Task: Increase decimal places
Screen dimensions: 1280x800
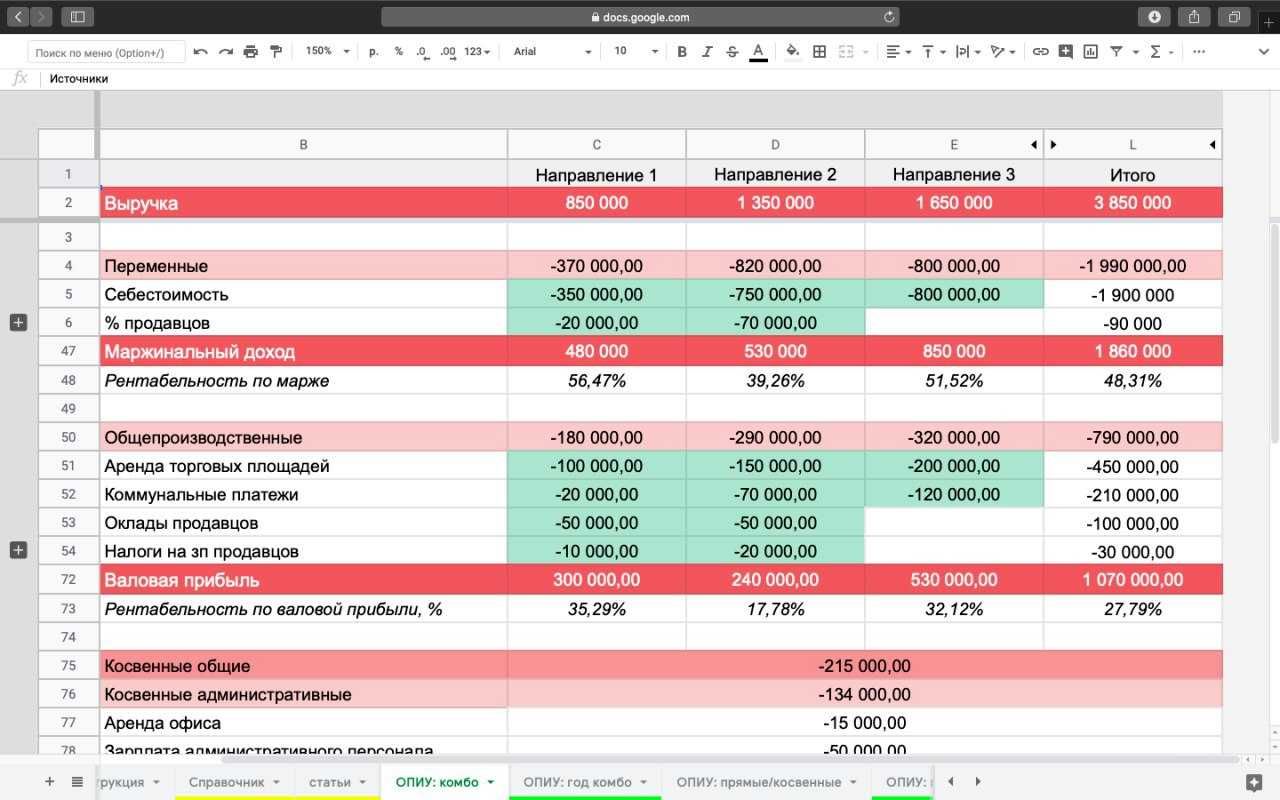Action: pos(447,51)
